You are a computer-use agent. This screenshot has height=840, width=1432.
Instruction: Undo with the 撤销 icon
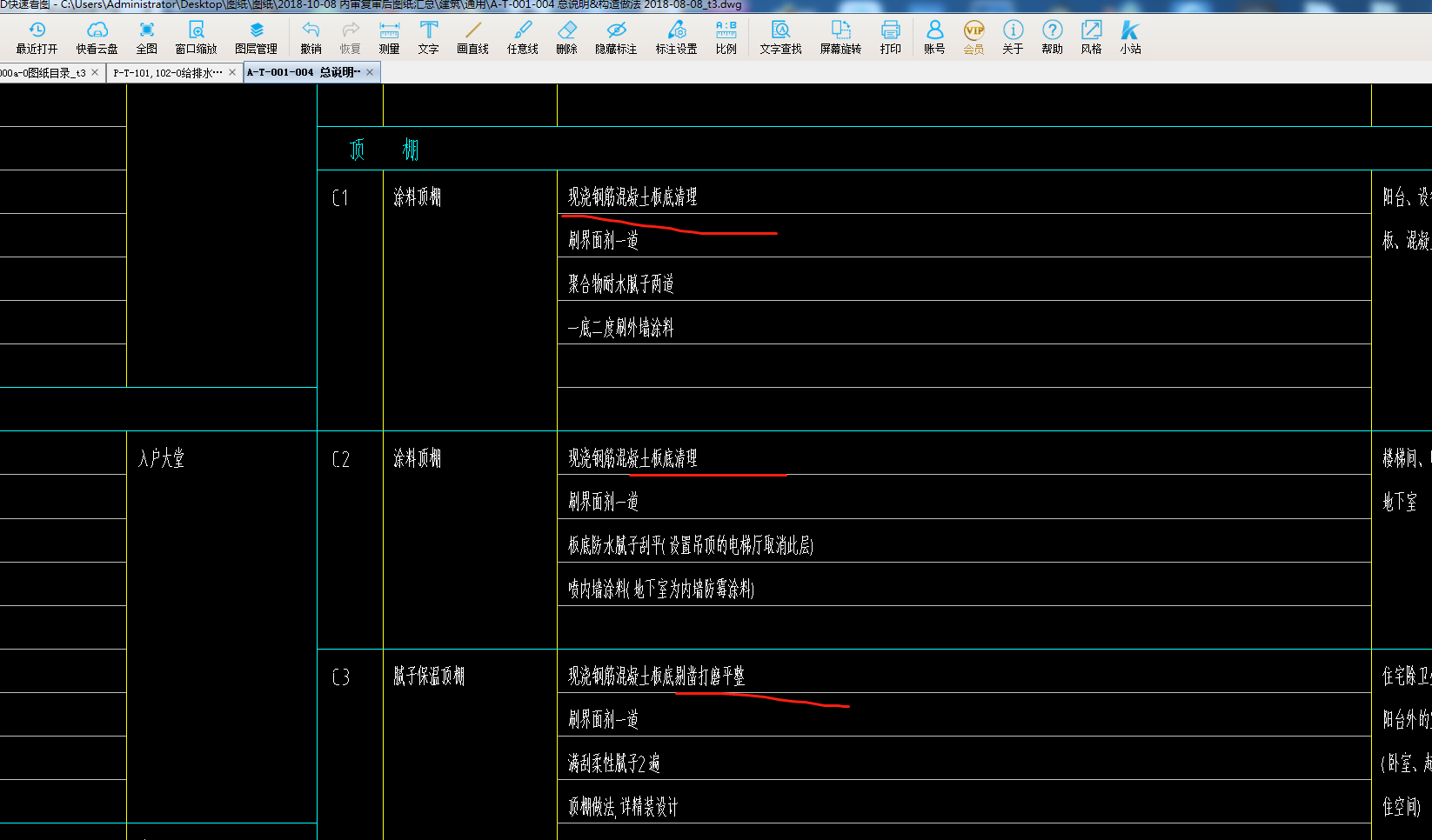(311, 38)
